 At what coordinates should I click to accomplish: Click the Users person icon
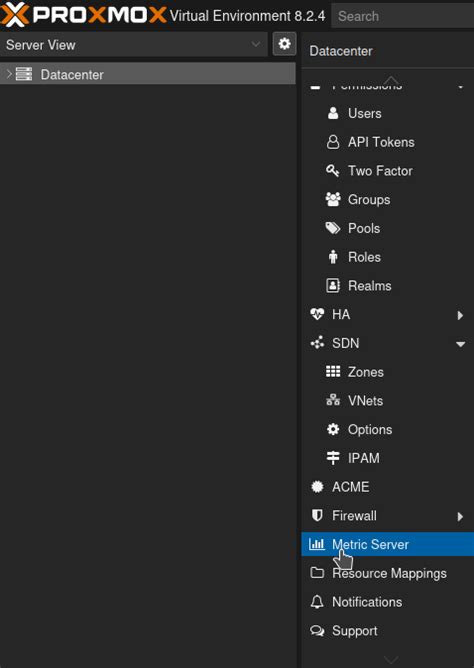tap(333, 113)
